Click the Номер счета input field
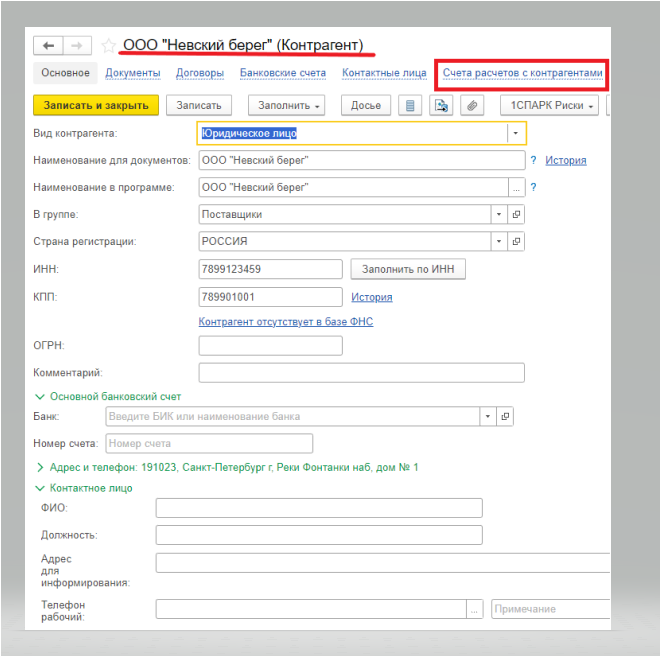 209,444
